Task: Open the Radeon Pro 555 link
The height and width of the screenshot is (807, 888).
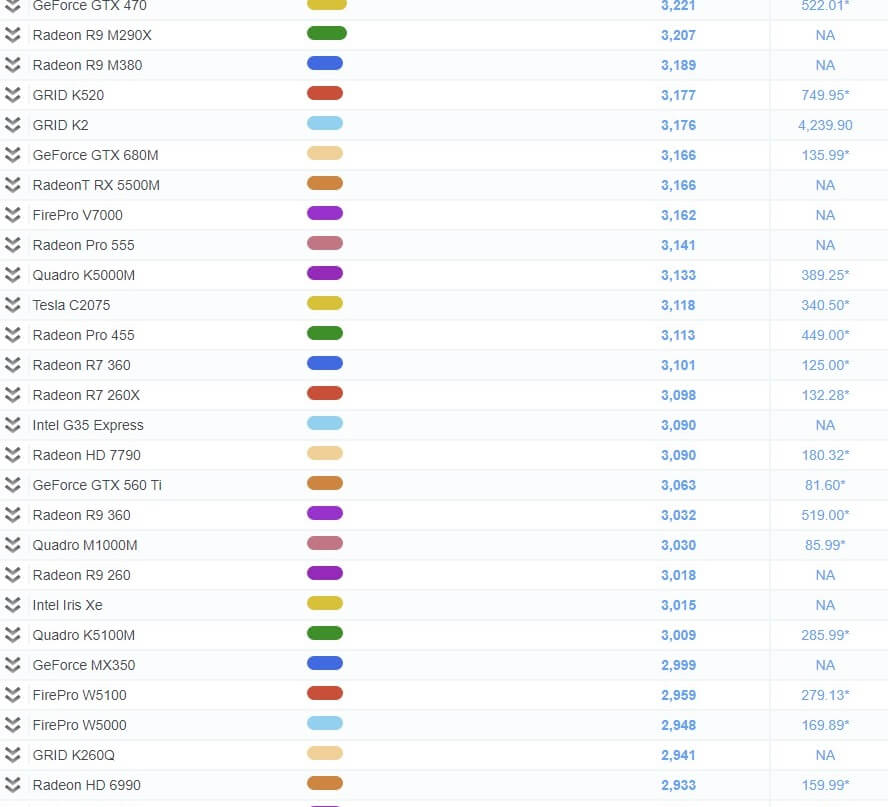Action: pos(83,245)
